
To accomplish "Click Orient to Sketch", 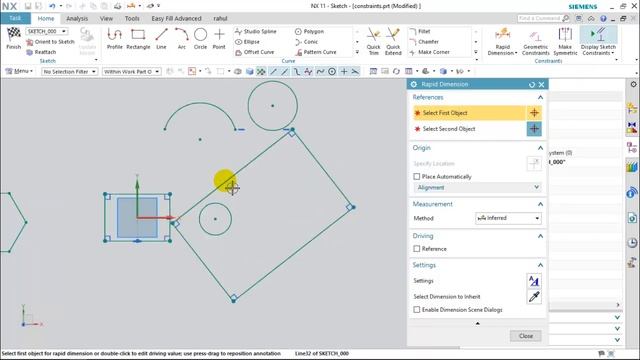I will click(x=50, y=42).
